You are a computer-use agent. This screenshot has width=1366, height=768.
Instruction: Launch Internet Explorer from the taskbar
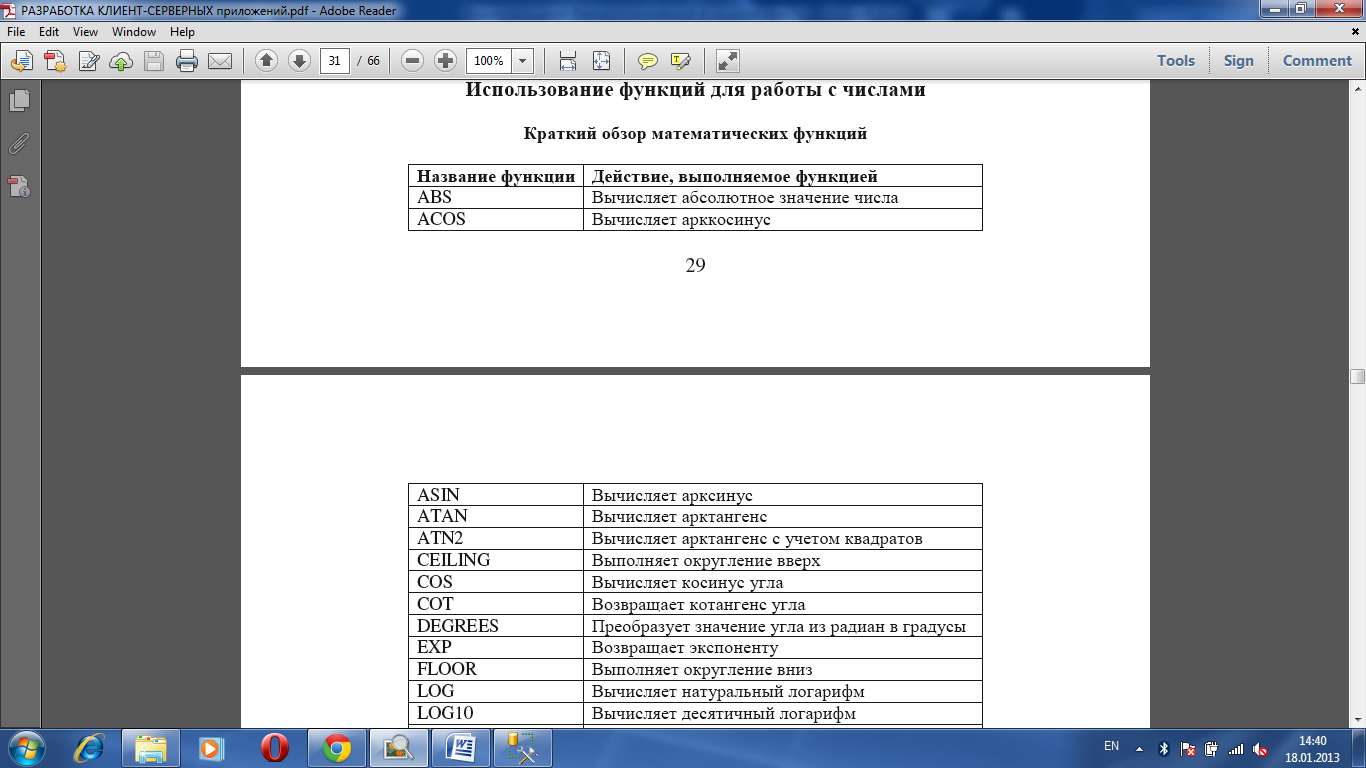click(x=91, y=748)
